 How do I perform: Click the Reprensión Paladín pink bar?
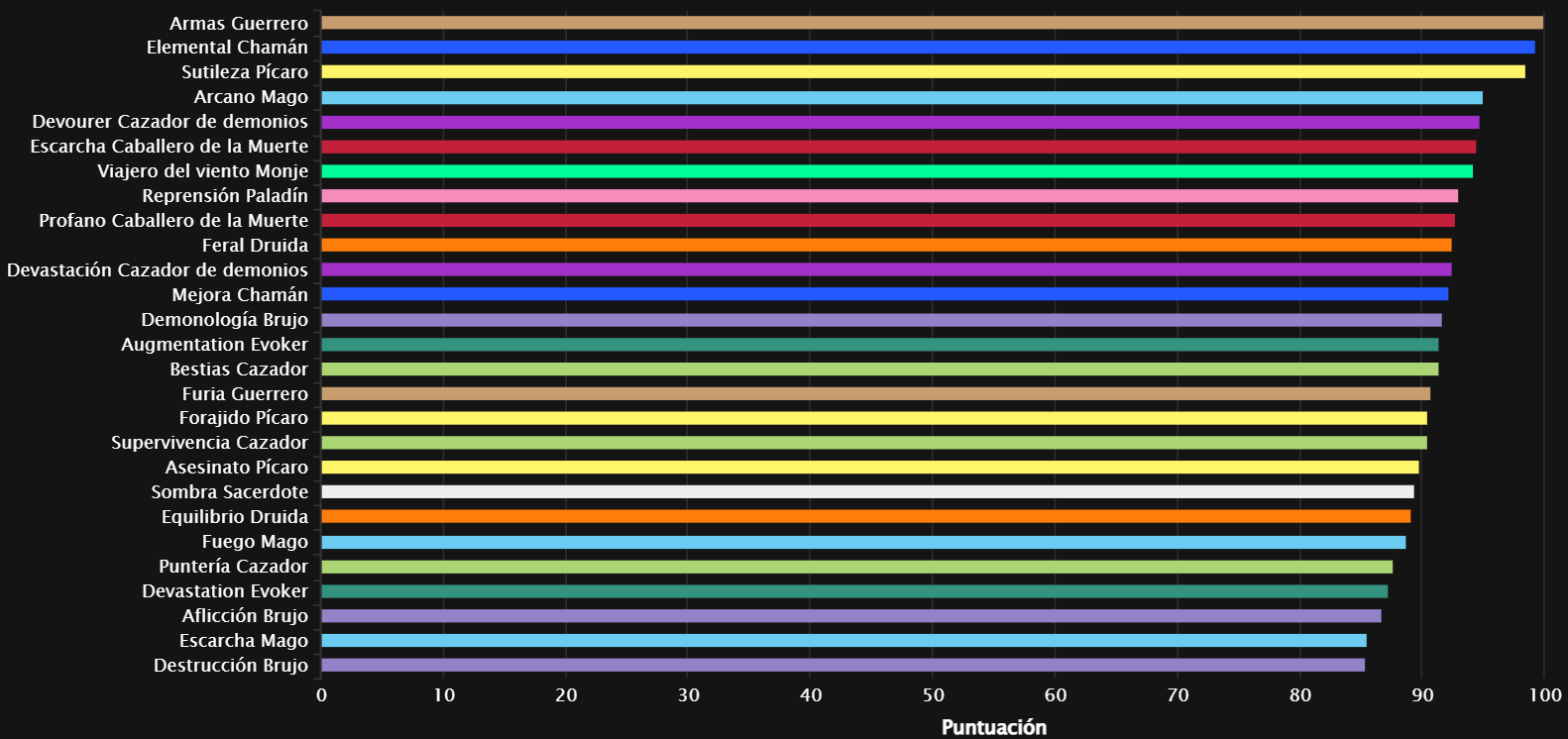(x=889, y=196)
